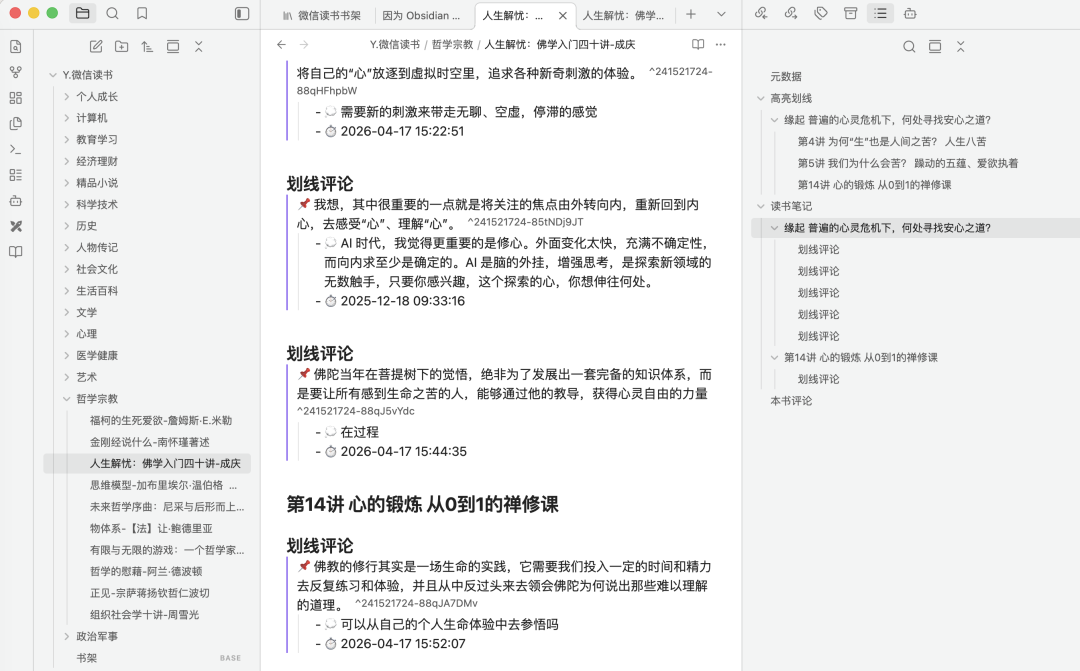Open the outgoing links pane

click(x=790, y=14)
